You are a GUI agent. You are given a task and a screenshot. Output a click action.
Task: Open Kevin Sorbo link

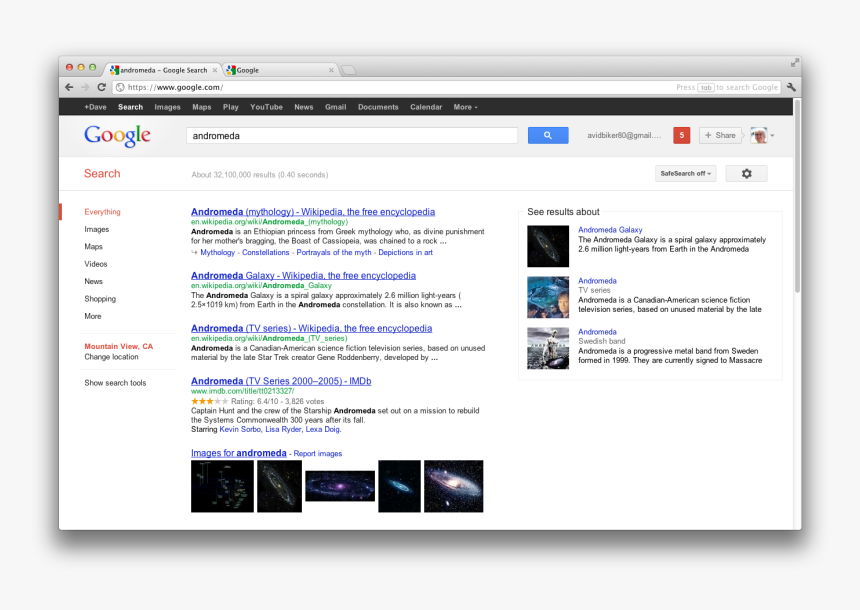pos(240,430)
